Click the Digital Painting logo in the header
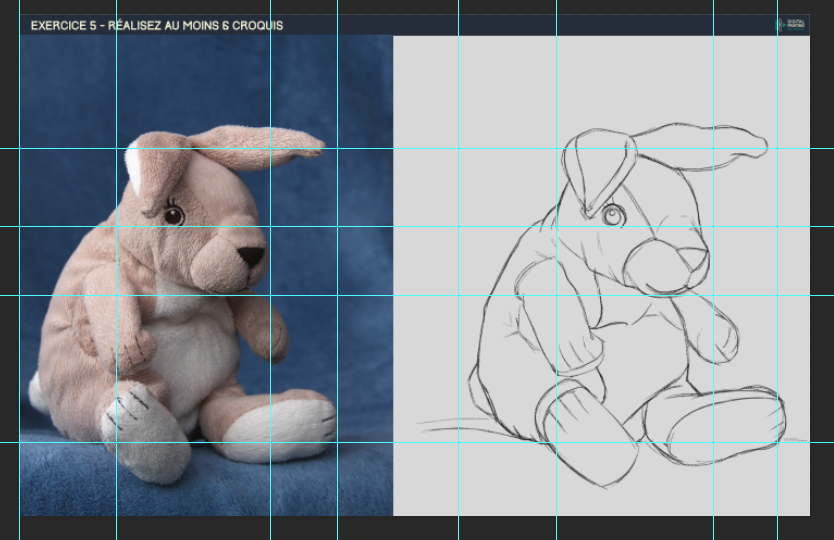The width and height of the screenshot is (834, 540). point(792,24)
